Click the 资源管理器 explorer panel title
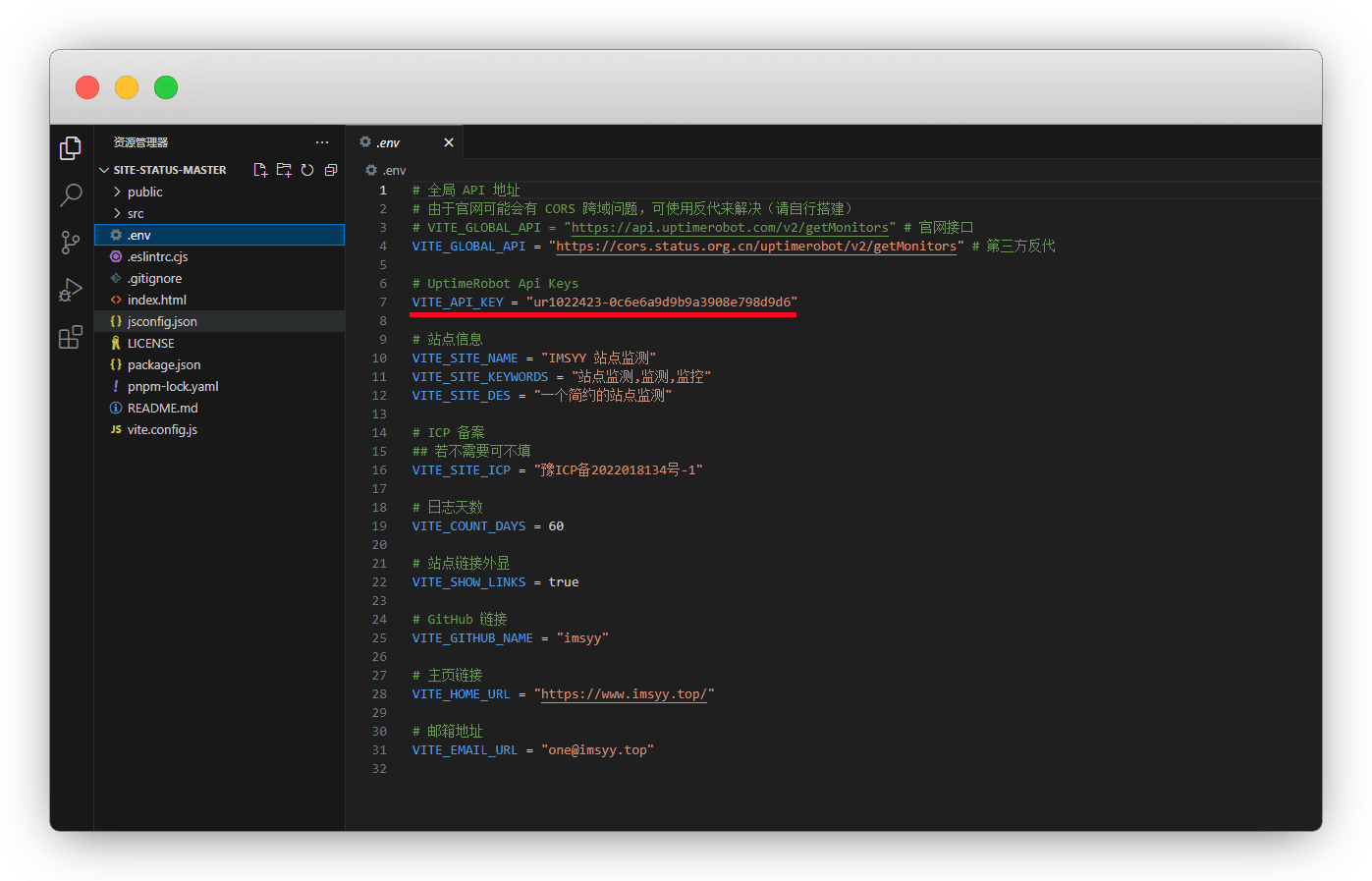The image size is (1372, 881). (140, 142)
